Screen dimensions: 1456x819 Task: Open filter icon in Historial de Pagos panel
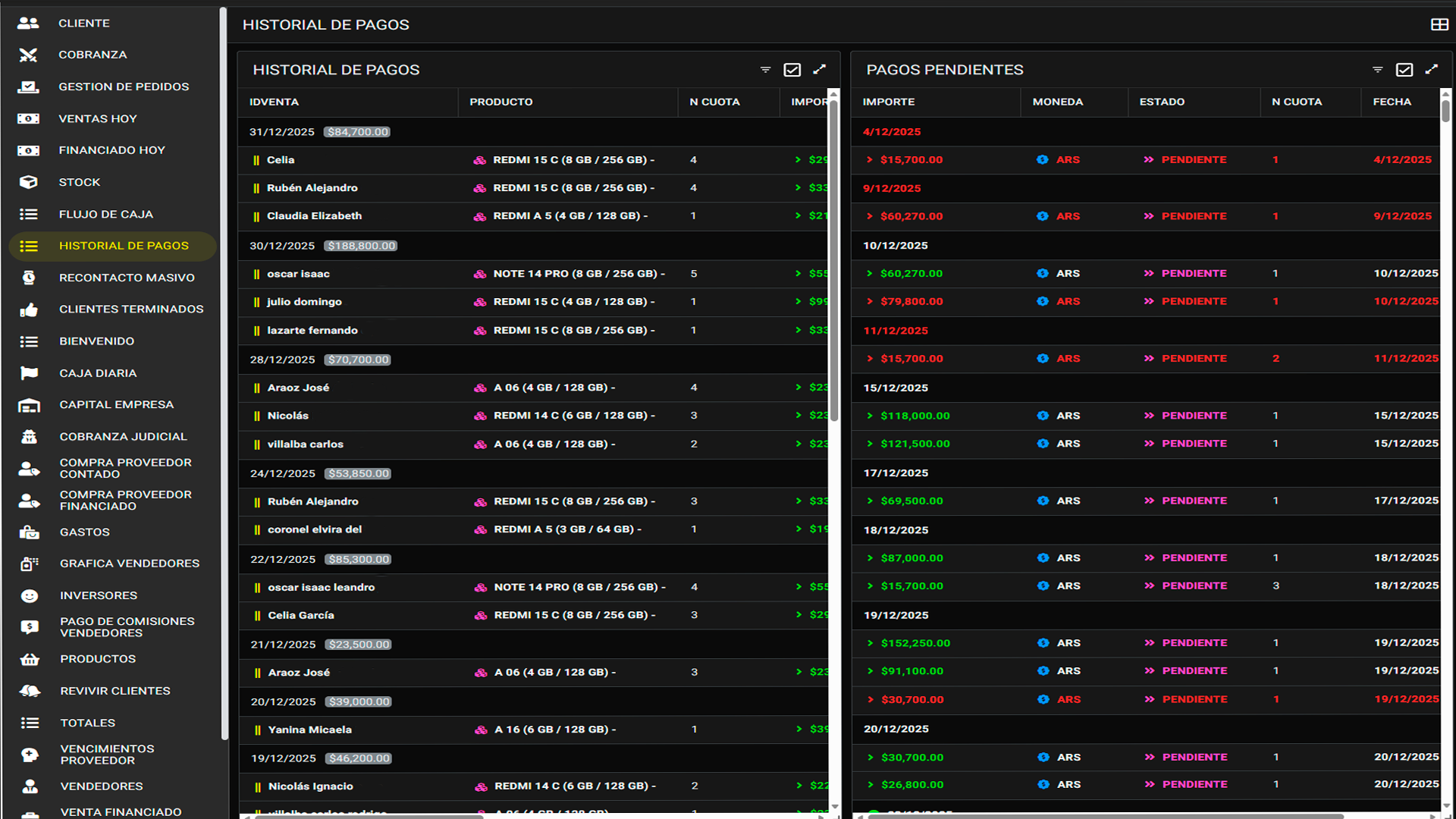click(765, 70)
